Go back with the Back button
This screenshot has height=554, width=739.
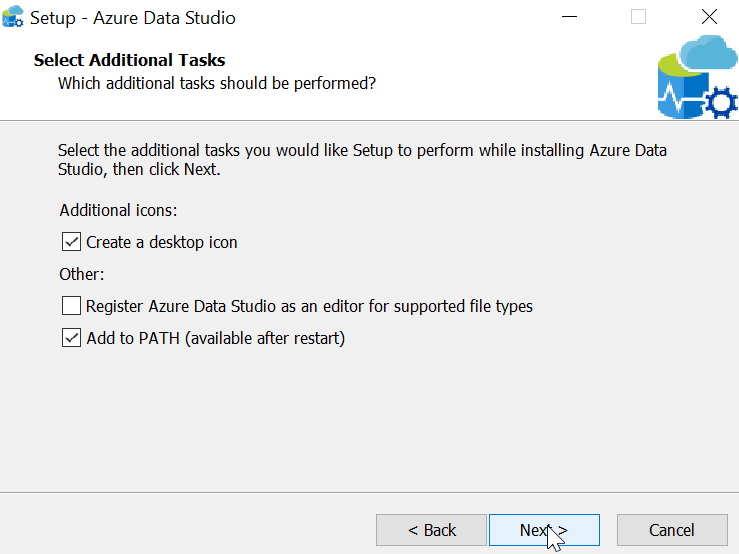coord(432,530)
